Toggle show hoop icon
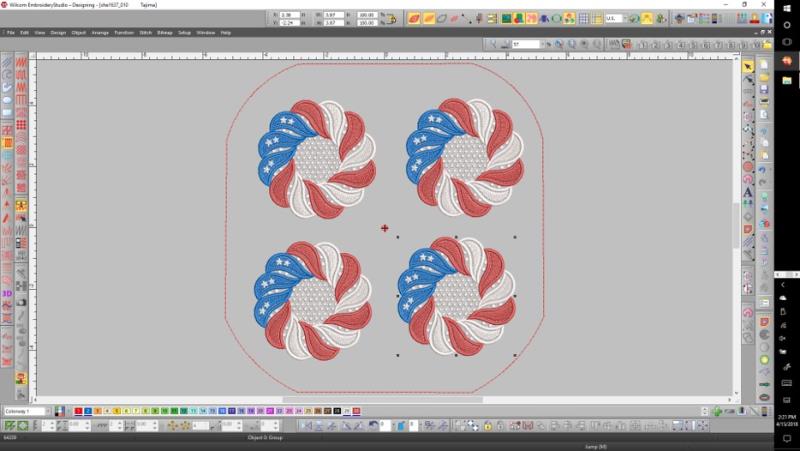Screen dimensions: 800x451 click(557, 19)
